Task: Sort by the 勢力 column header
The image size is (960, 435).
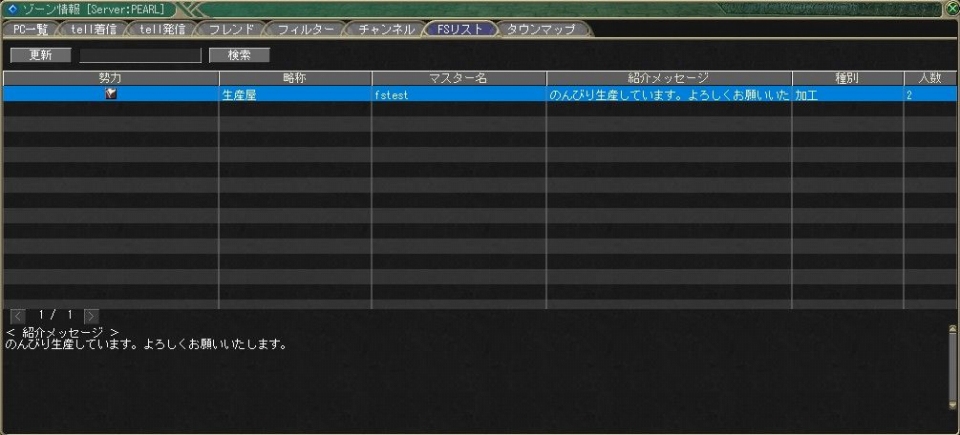Action: click(111, 78)
